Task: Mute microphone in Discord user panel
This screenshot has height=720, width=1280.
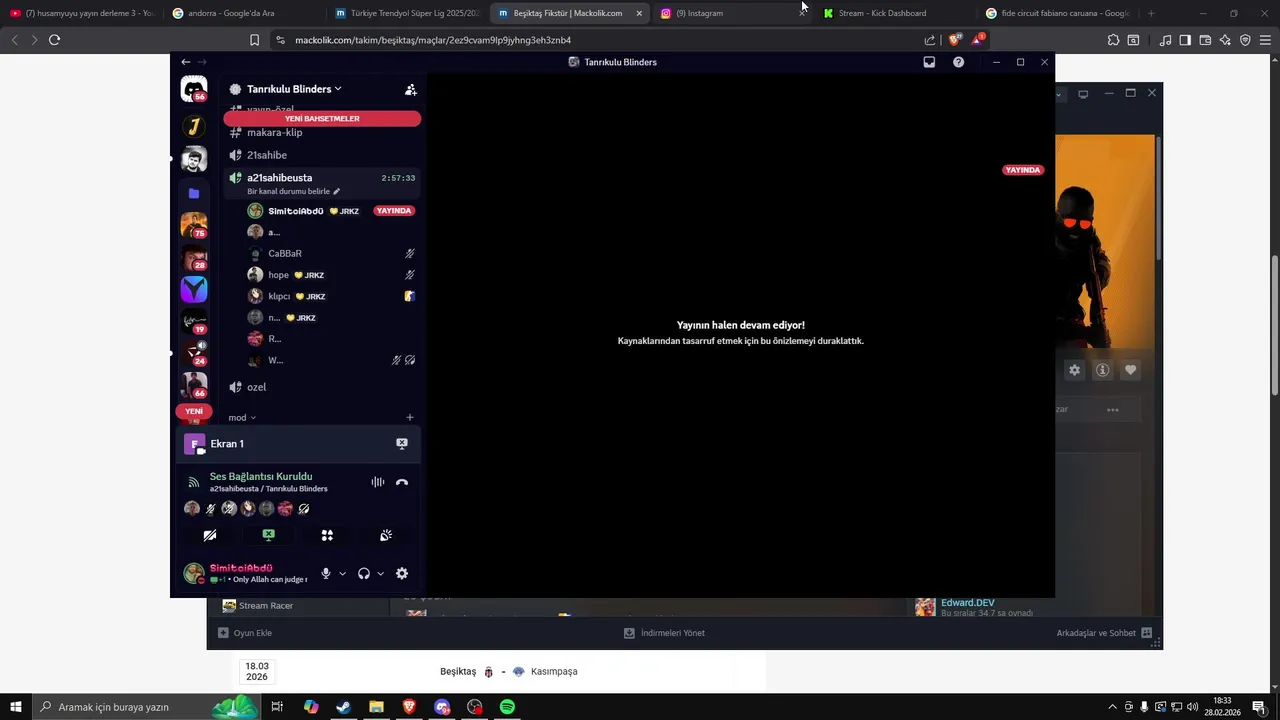Action: 326,573
